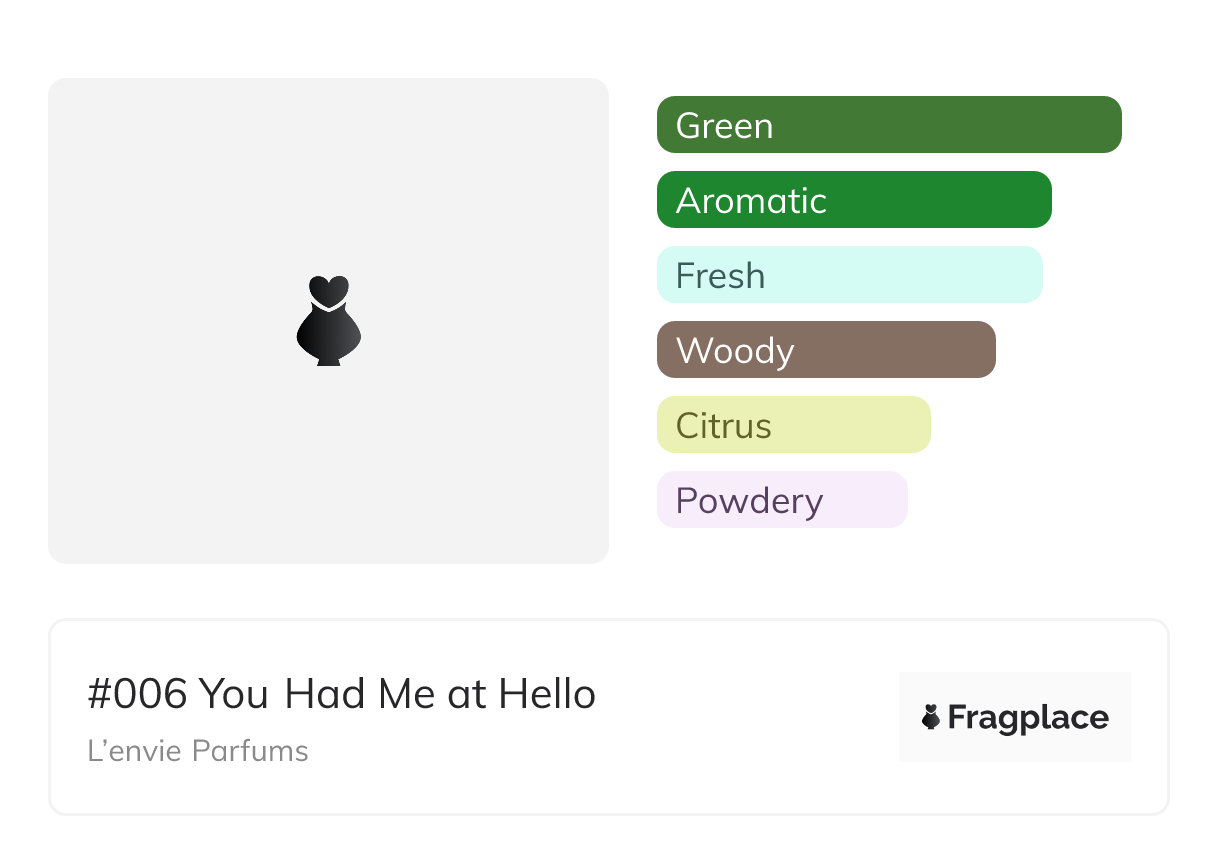This screenshot has height=864, width=1218.
Task: Click the heart-shaped cap of the bottle icon
Action: tap(328, 290)
